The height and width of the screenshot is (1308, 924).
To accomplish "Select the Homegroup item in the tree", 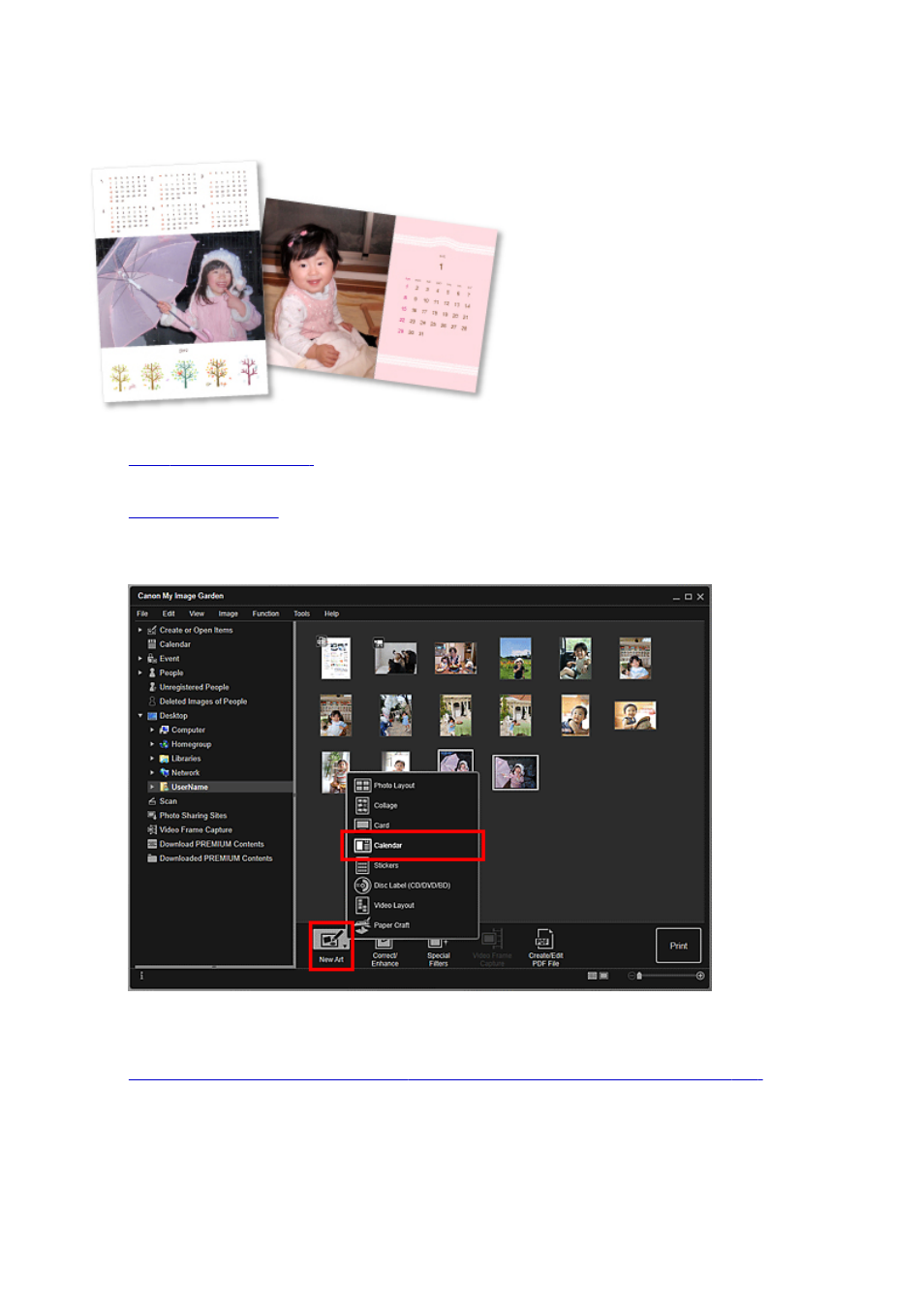I will (191, 744).
